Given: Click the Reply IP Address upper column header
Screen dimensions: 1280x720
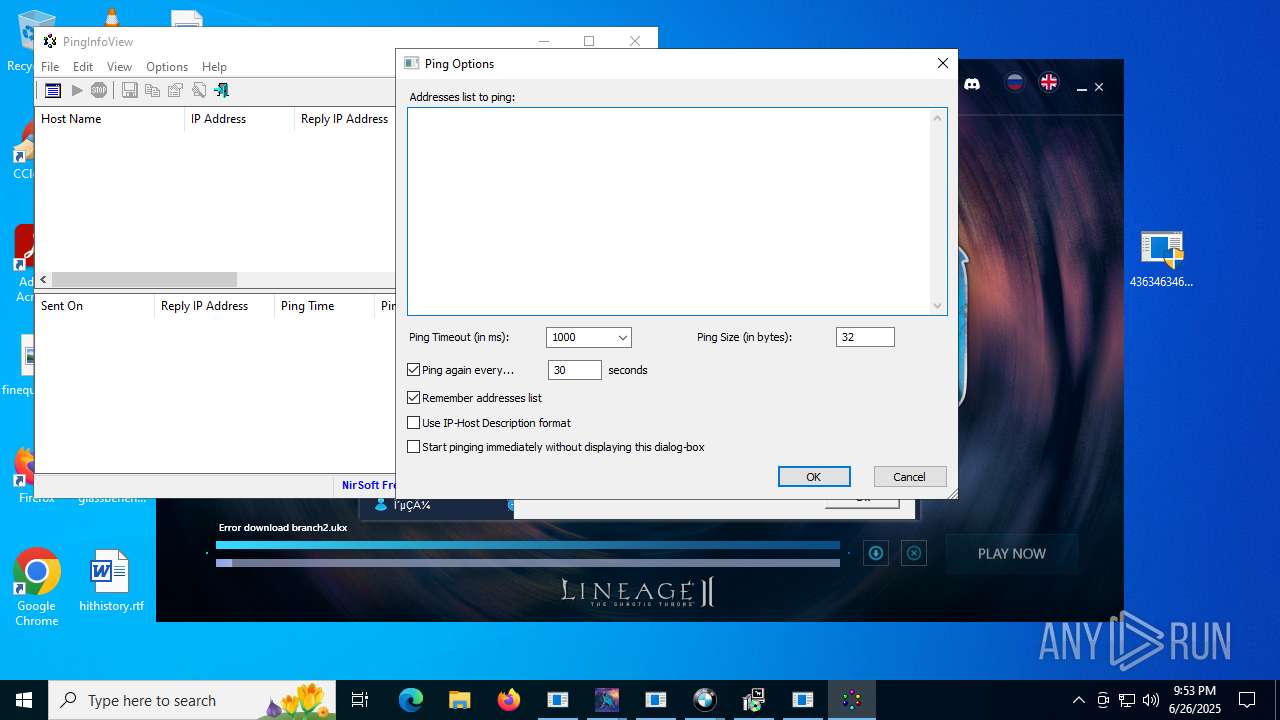Looking at the screenshot, I should point(345,119).
